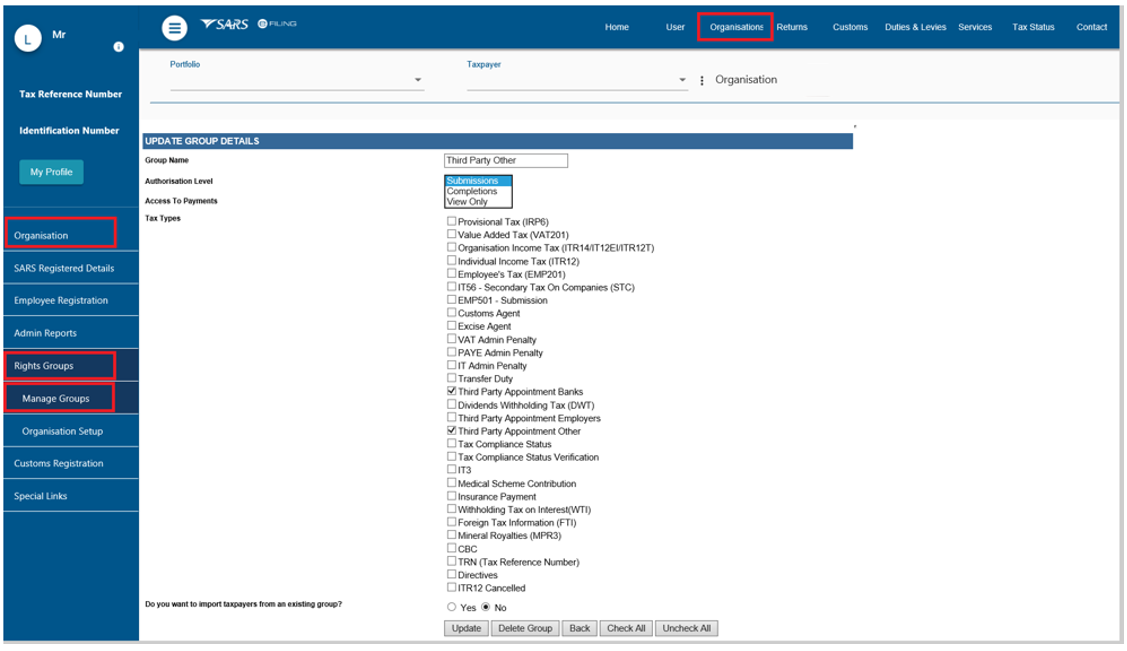Click the user avatar circle with letter L
1127x651 pixels.
(29, 38)
